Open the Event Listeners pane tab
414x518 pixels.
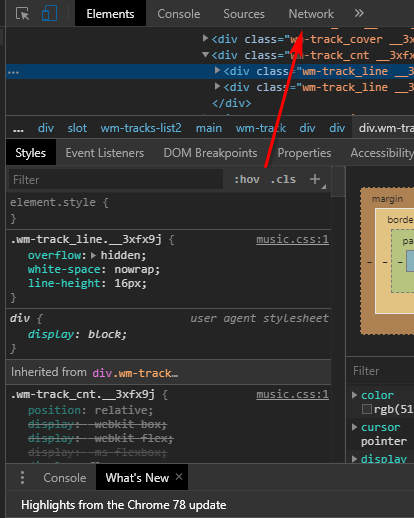click(x=105, y=153)
